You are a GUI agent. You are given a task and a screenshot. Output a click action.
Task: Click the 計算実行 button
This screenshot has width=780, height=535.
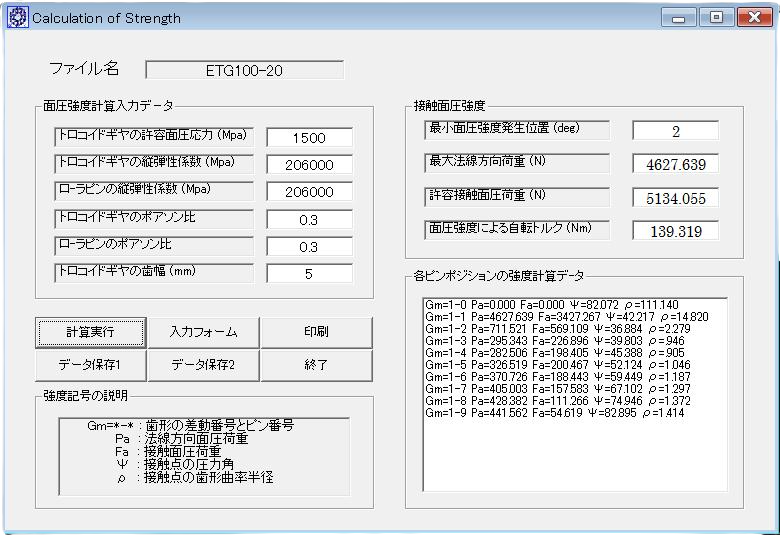[91, 332]
